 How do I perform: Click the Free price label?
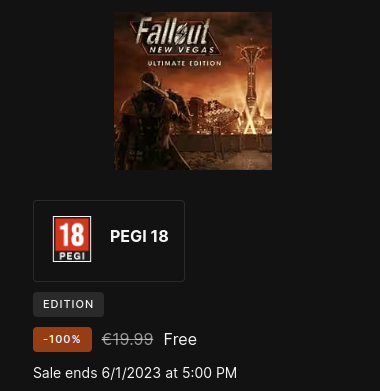180,339
